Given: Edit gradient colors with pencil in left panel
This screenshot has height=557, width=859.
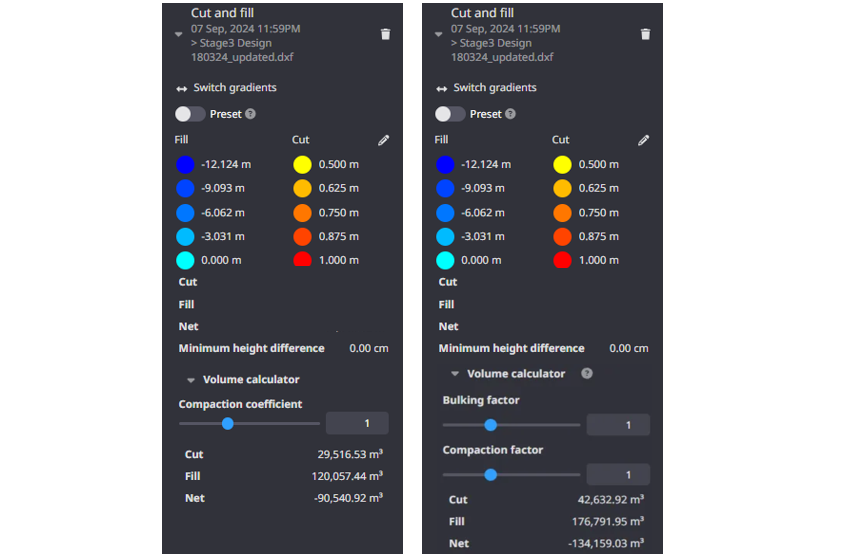Looking at the screenshot, I should (384, 140).
